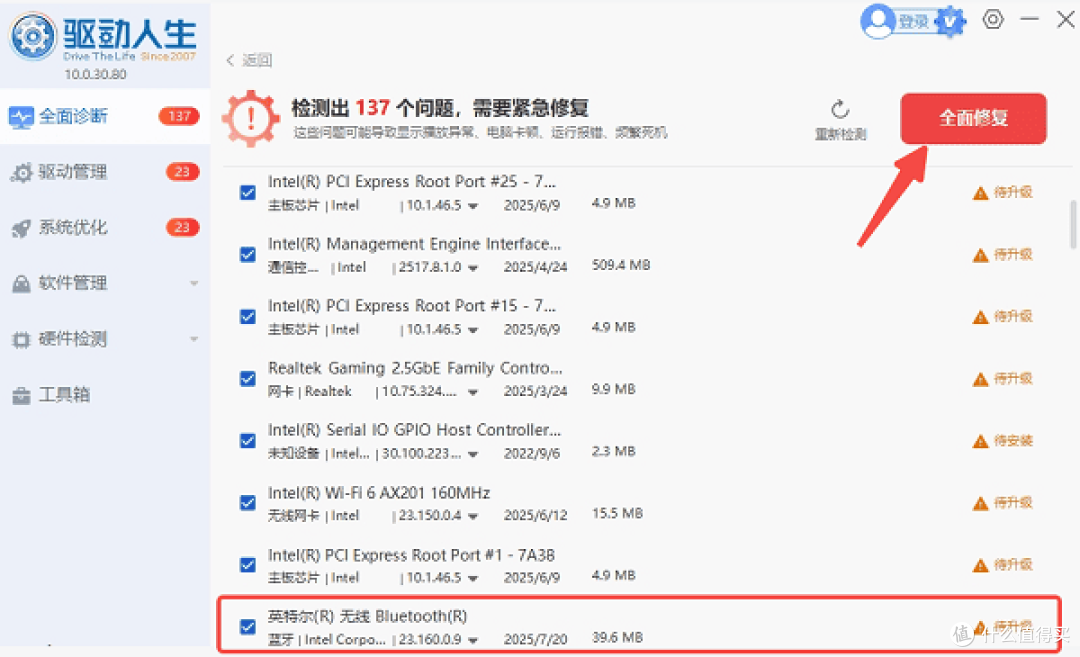Image resolution: width=1080 pixels, height=657 pixels.
Task: Click the 硬件检测 chip icon
Action: 21,340
